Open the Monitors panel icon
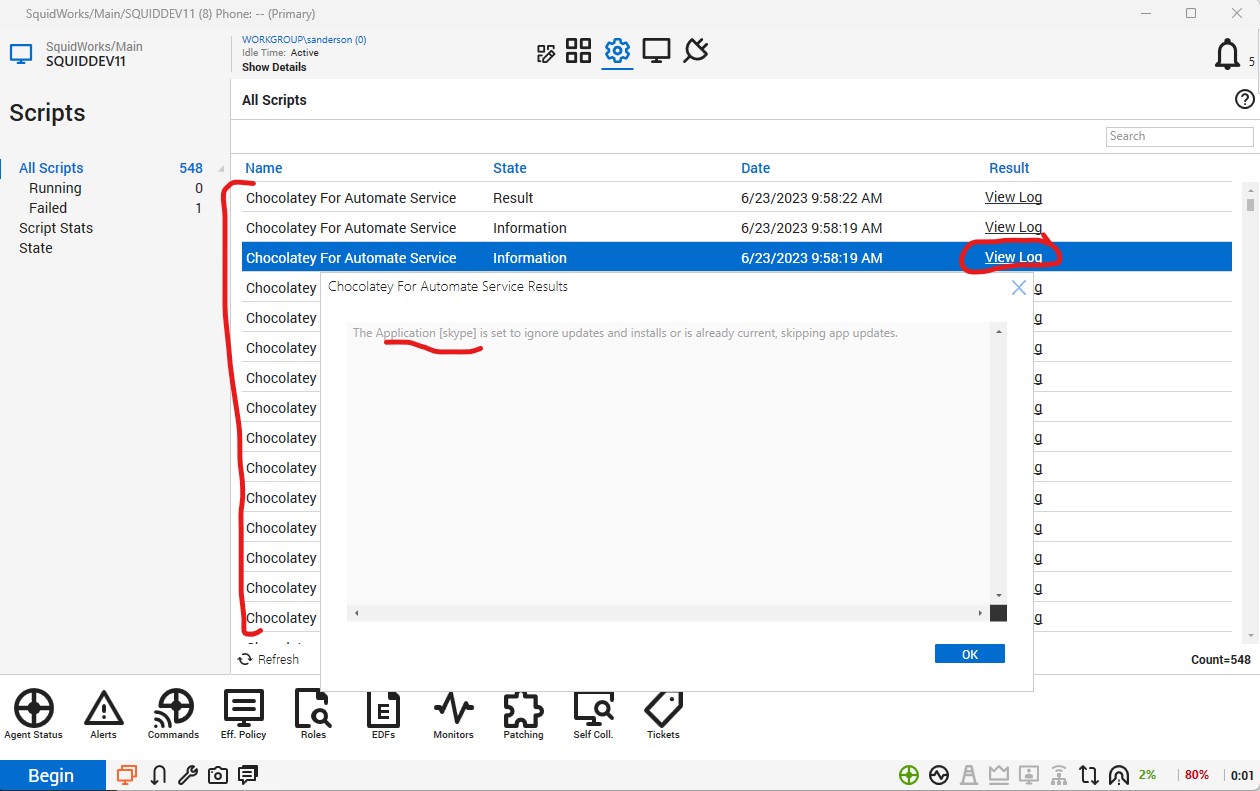The width and height of the screenshot is (1260, 791). click(453, 712)
